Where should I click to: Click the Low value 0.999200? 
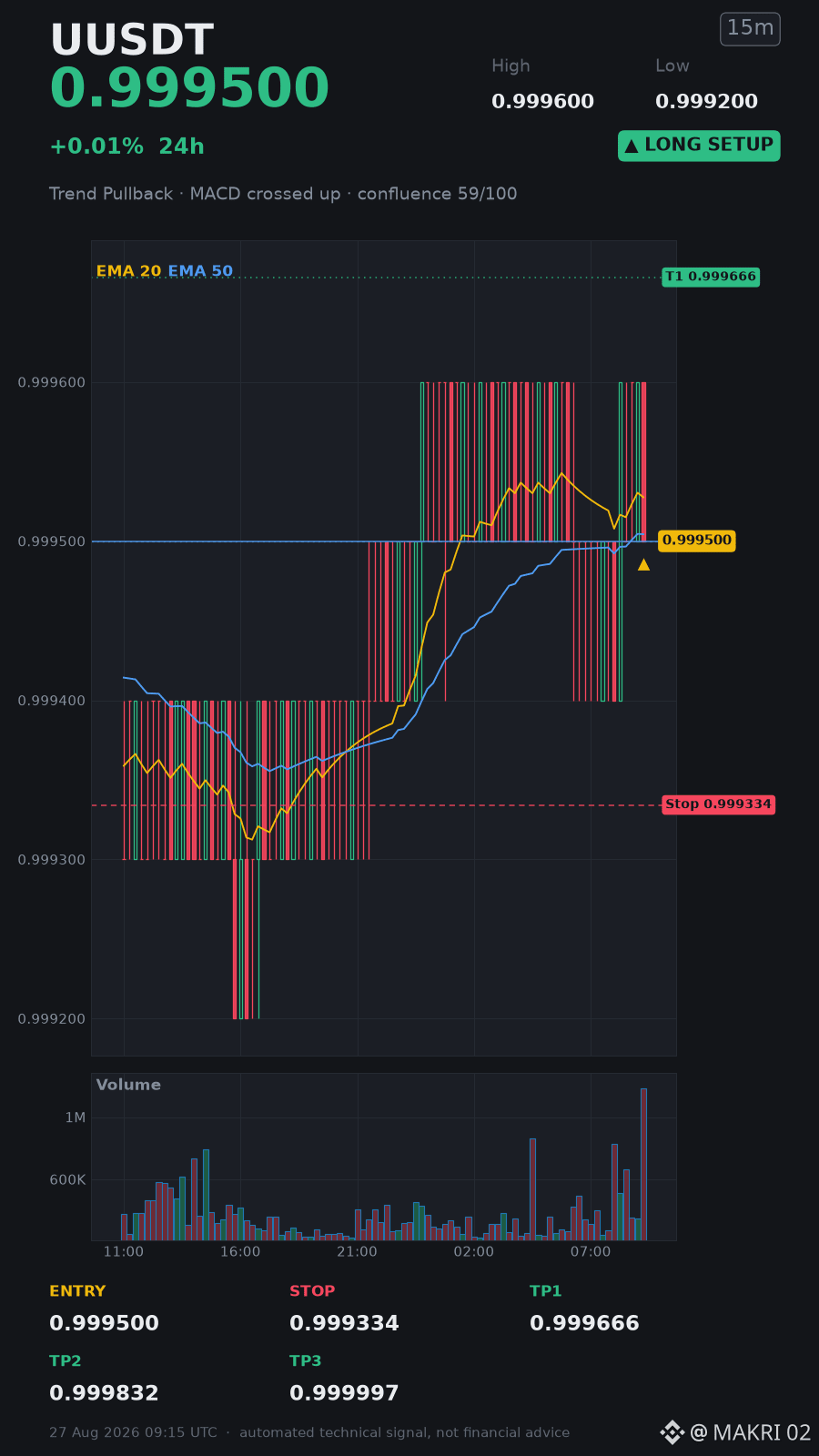point(706,102)
